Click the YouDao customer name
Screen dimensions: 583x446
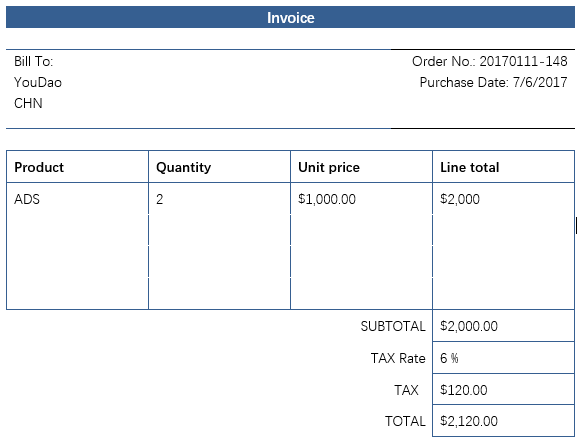point(38,83)
